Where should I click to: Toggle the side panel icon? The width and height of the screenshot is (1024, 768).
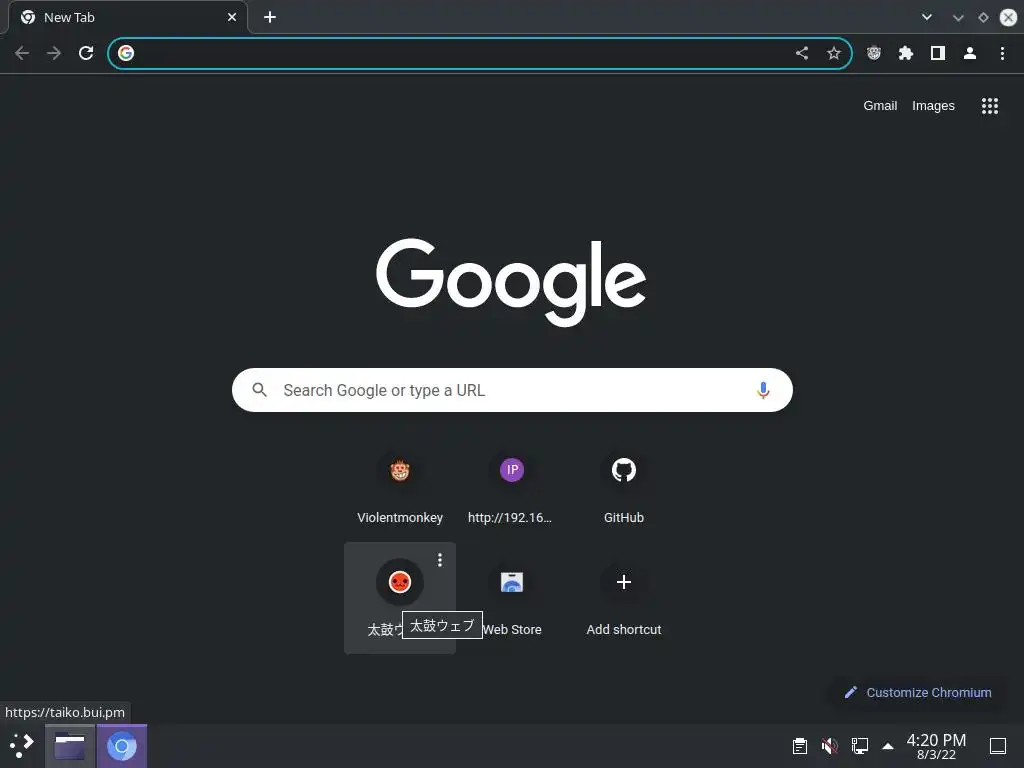(938, 53)
